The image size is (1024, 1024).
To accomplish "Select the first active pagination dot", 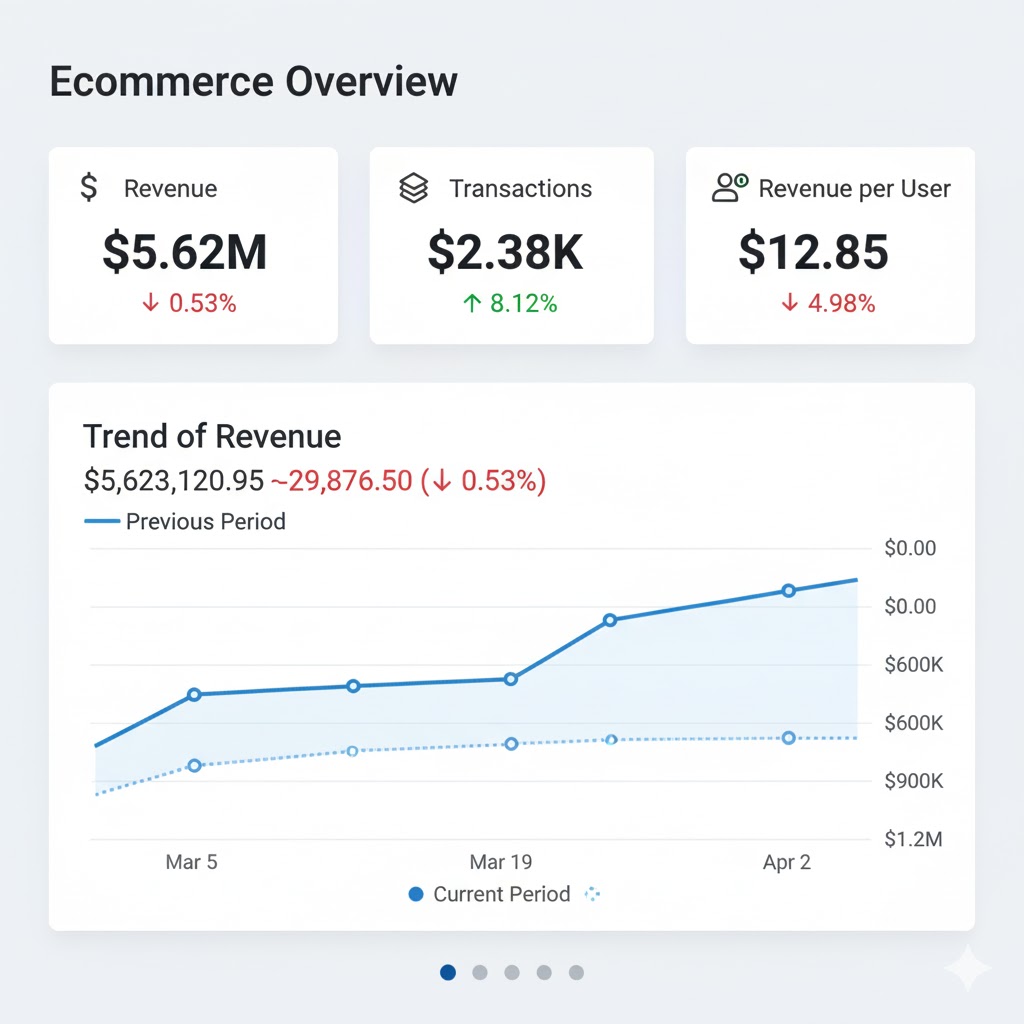I will click(448, 972).
